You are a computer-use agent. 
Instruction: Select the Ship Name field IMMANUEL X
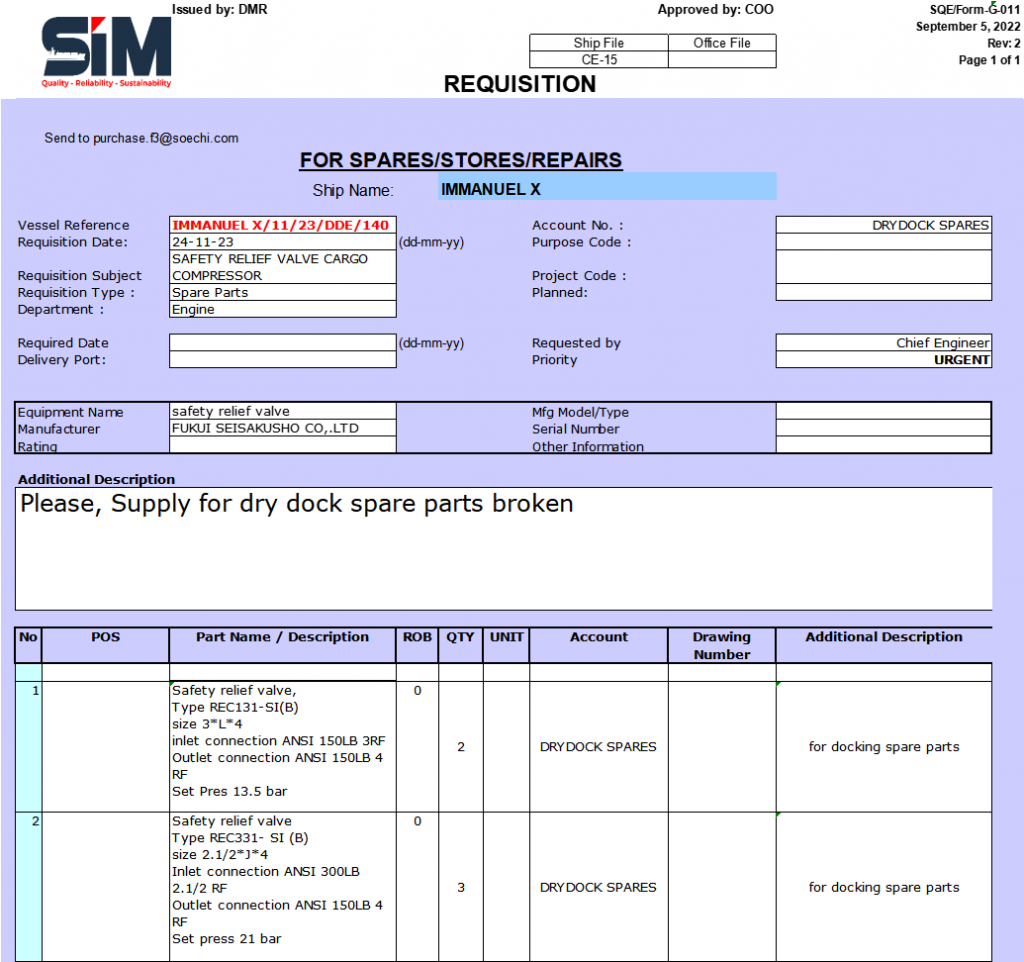[606, 187]
